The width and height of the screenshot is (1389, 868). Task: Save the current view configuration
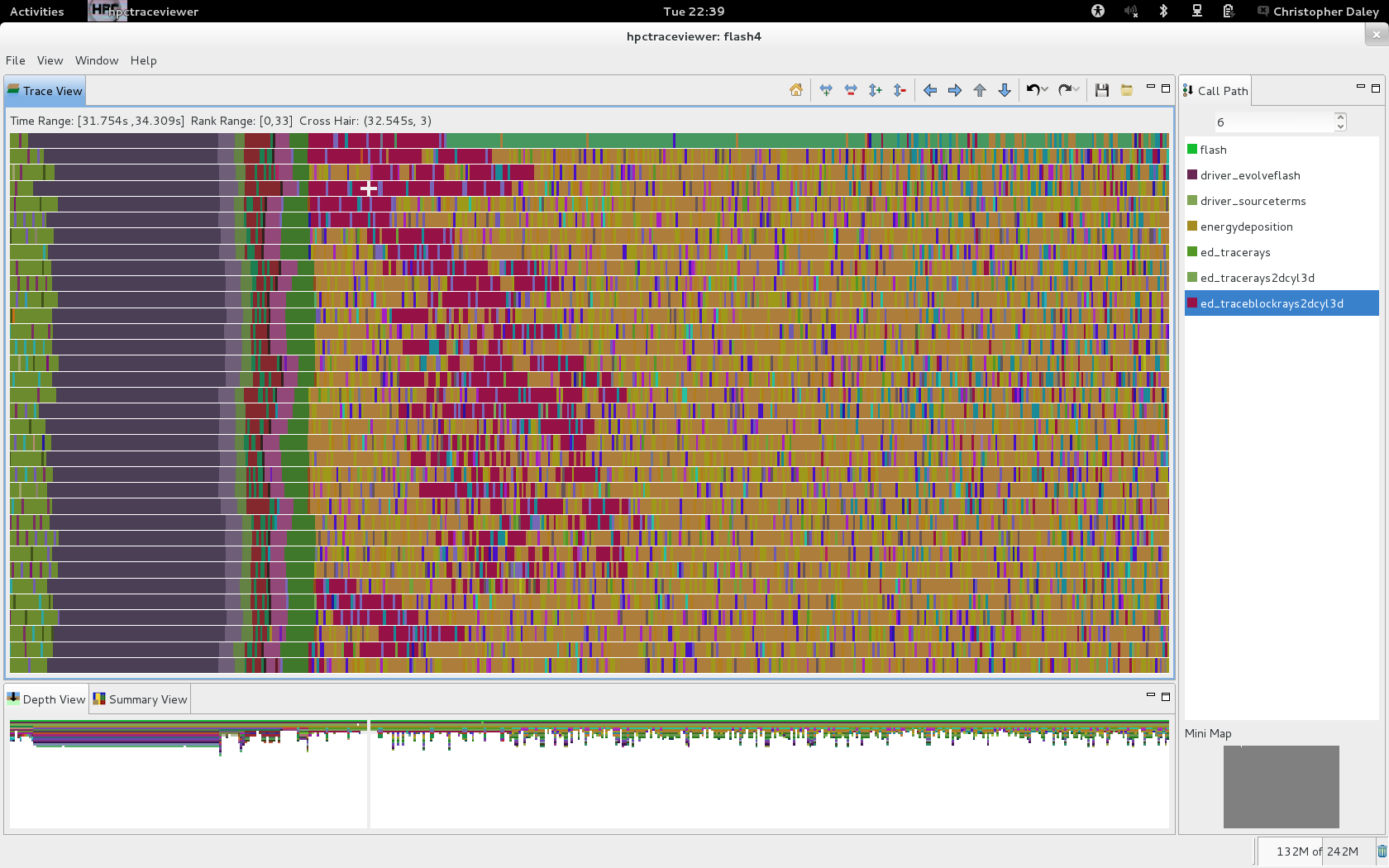click(x=1102, y=90)
